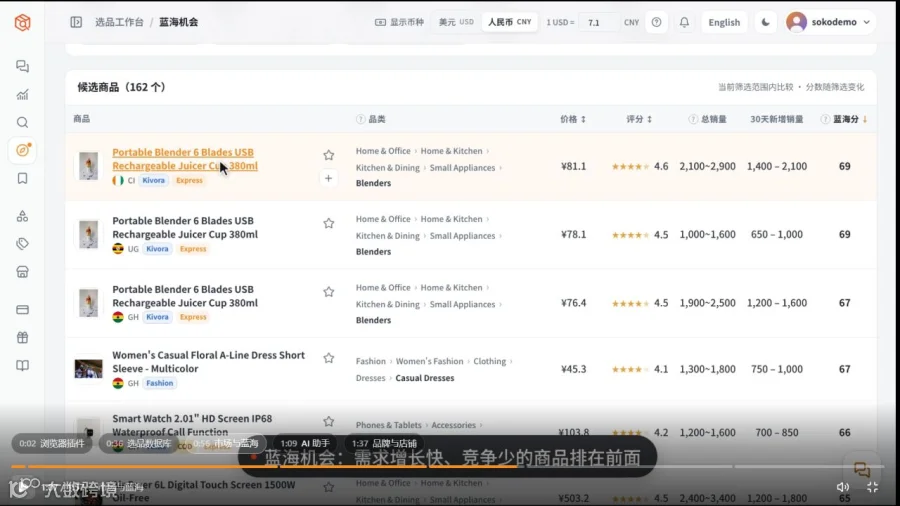Open the tag sidebar icon
This screenshot has width=900, height=506.
22,244
